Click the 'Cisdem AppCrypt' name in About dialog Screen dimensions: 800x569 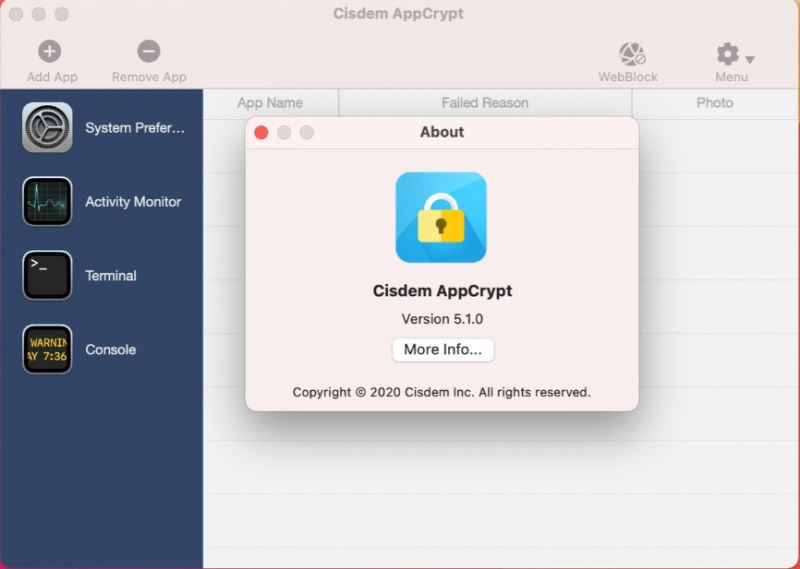442,291
